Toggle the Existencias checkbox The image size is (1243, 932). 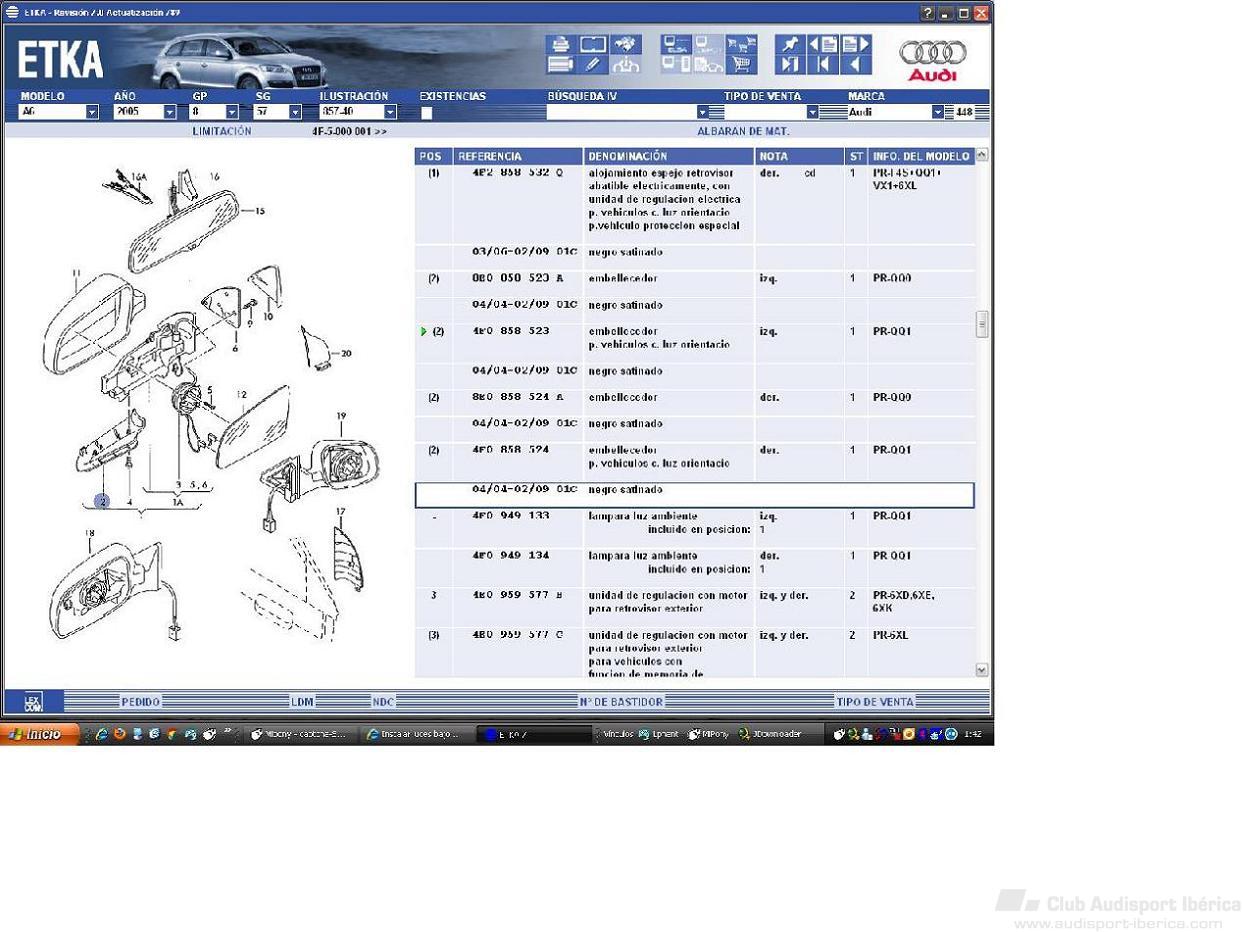click(x=427, y=113)
